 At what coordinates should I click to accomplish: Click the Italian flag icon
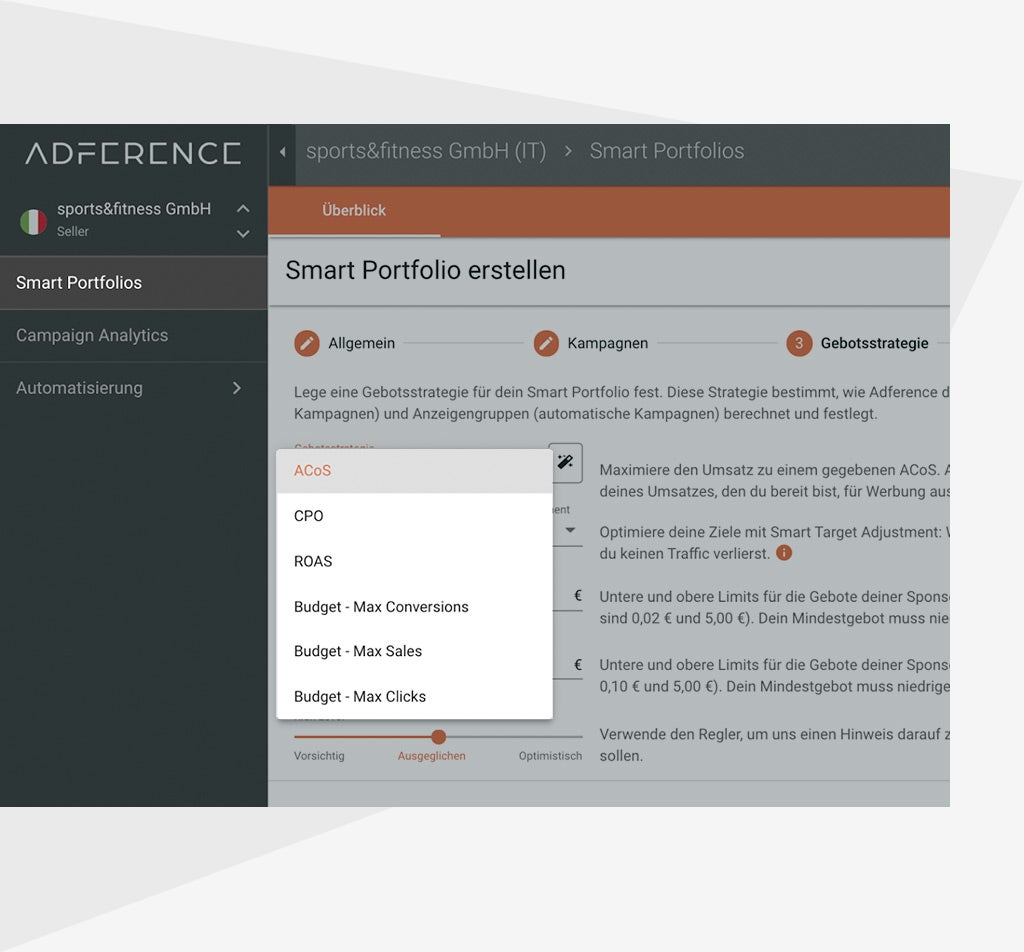pyautogui.click(x=34, y=221)
